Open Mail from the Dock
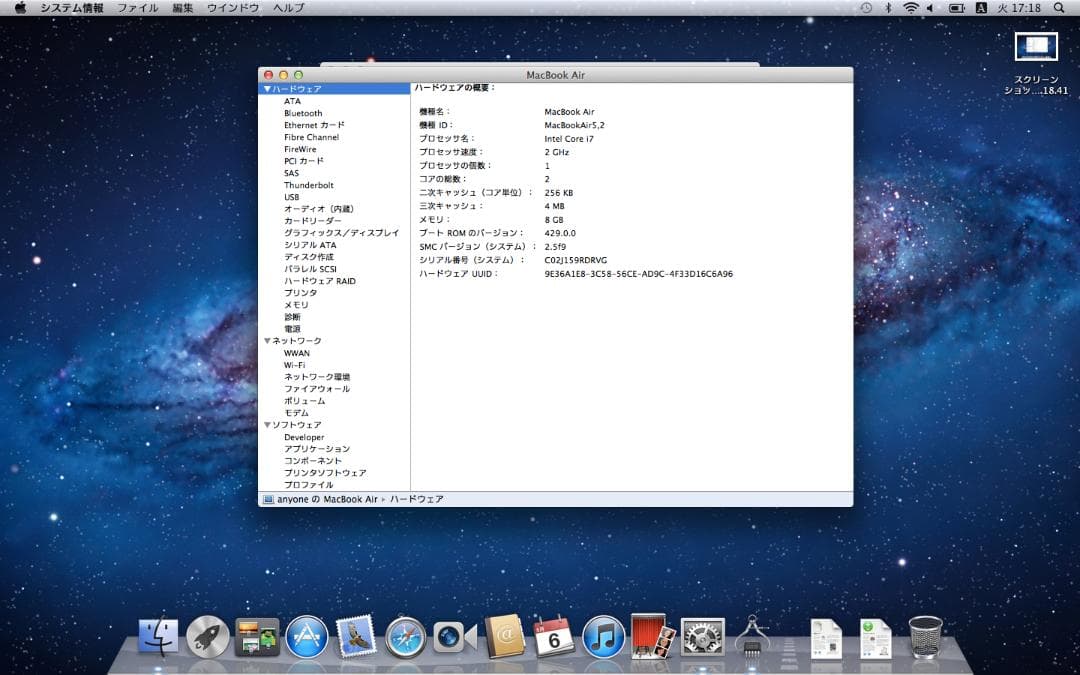Screen dimensions: 1080x675 (353, 634)
